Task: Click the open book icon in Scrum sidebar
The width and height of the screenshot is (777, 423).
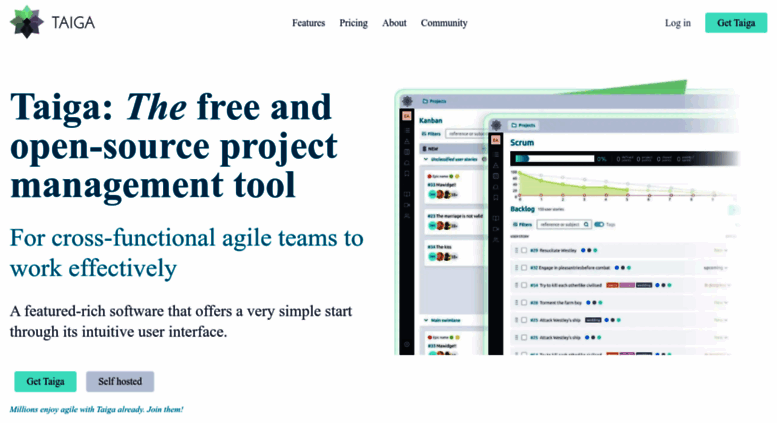Action: [x=496, y=218]
